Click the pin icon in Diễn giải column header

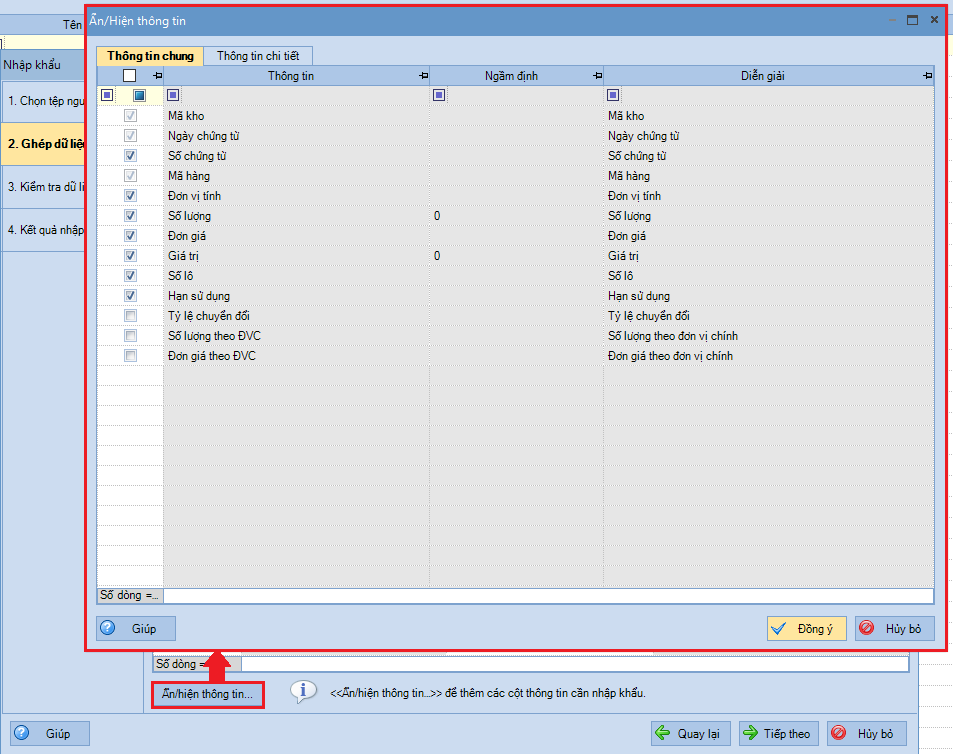(927, 76)
